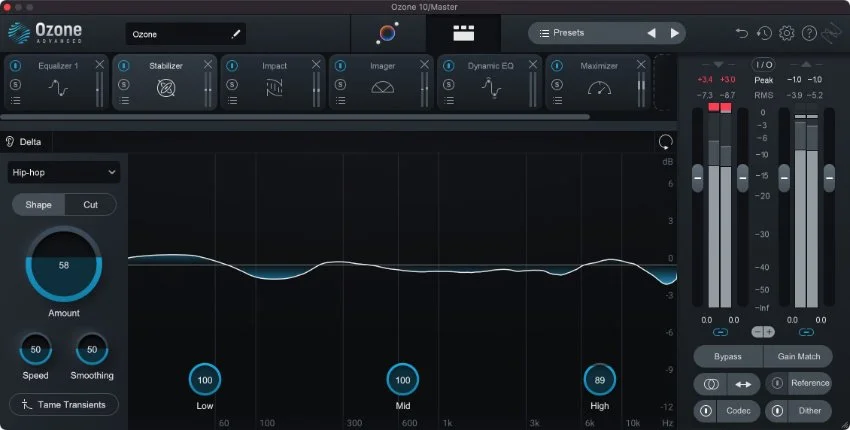850x430 pixels.
Task: Click the Amount knob set to 58
Action: pos(64,264)
